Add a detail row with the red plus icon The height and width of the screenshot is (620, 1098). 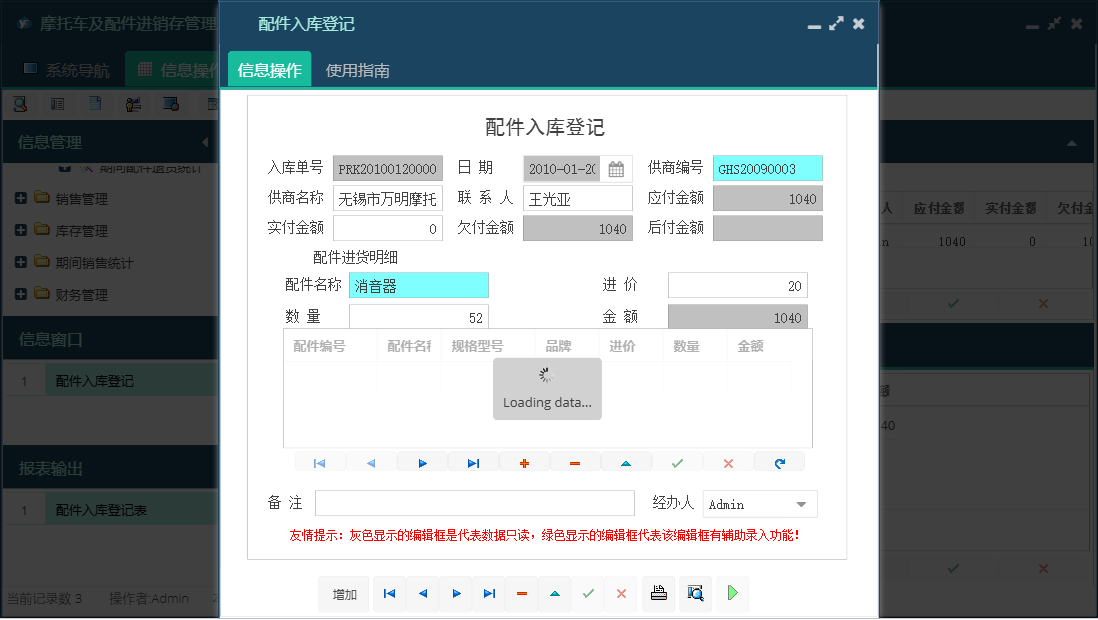(524, 461)
